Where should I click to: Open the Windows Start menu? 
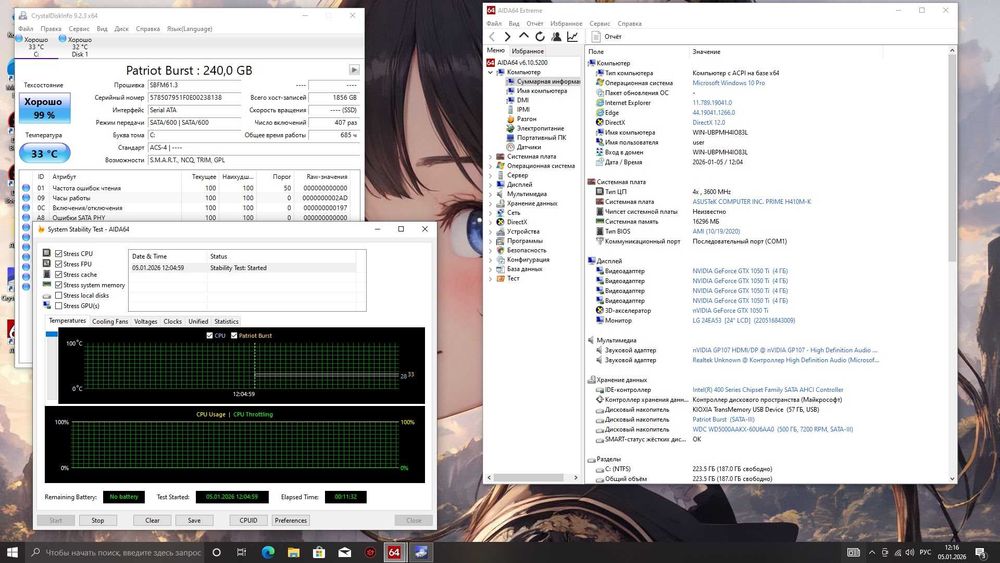pyautogui.click(x=12, y=552)
